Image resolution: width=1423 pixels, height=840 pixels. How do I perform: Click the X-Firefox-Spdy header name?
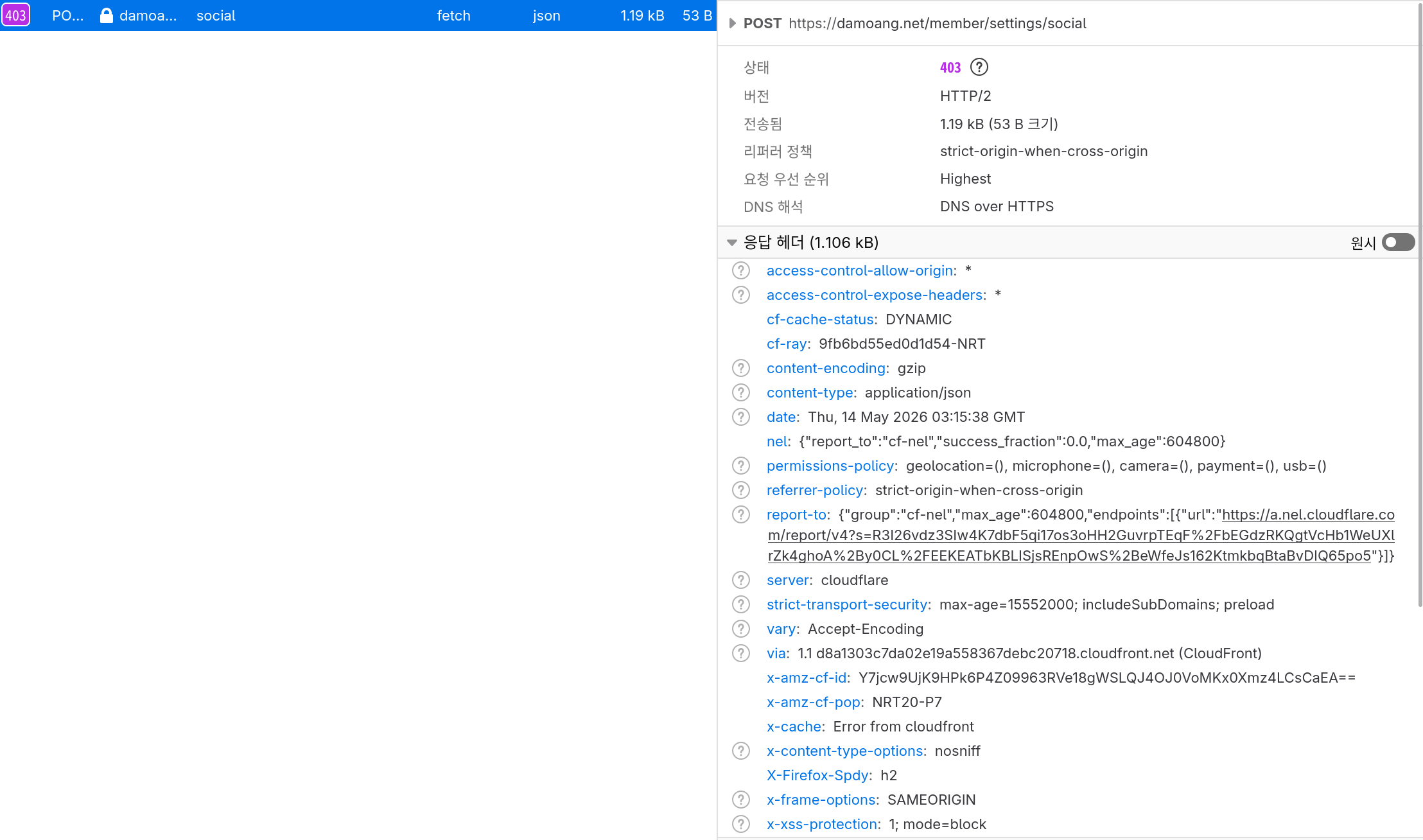817,775
